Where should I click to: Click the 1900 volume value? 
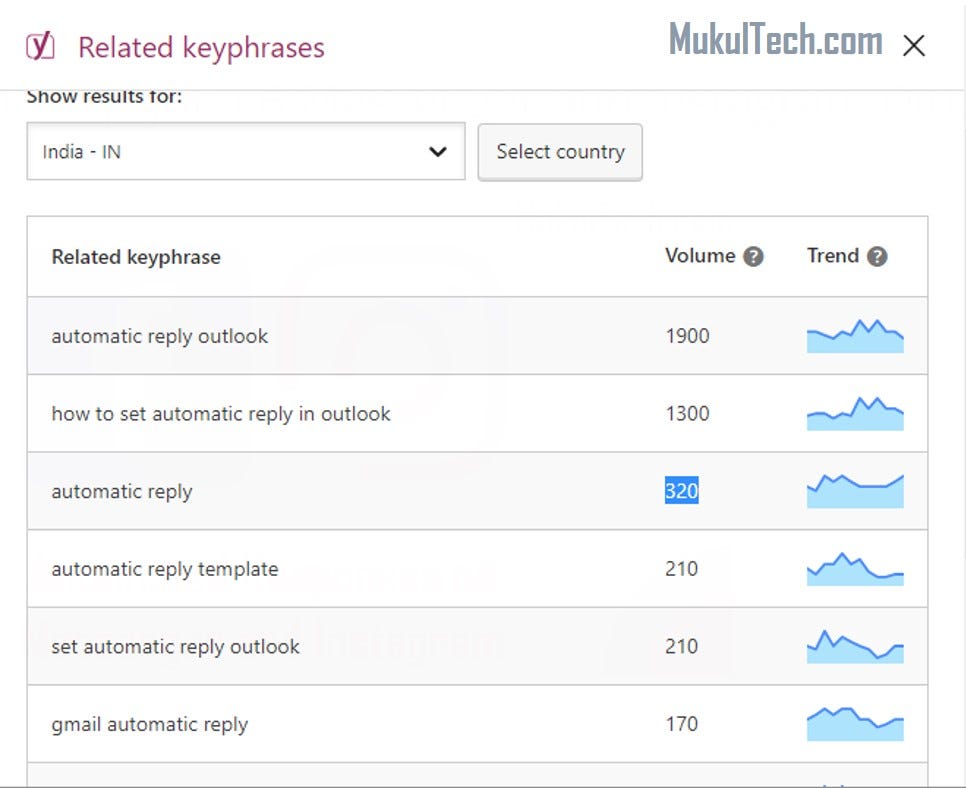point(687,336)
